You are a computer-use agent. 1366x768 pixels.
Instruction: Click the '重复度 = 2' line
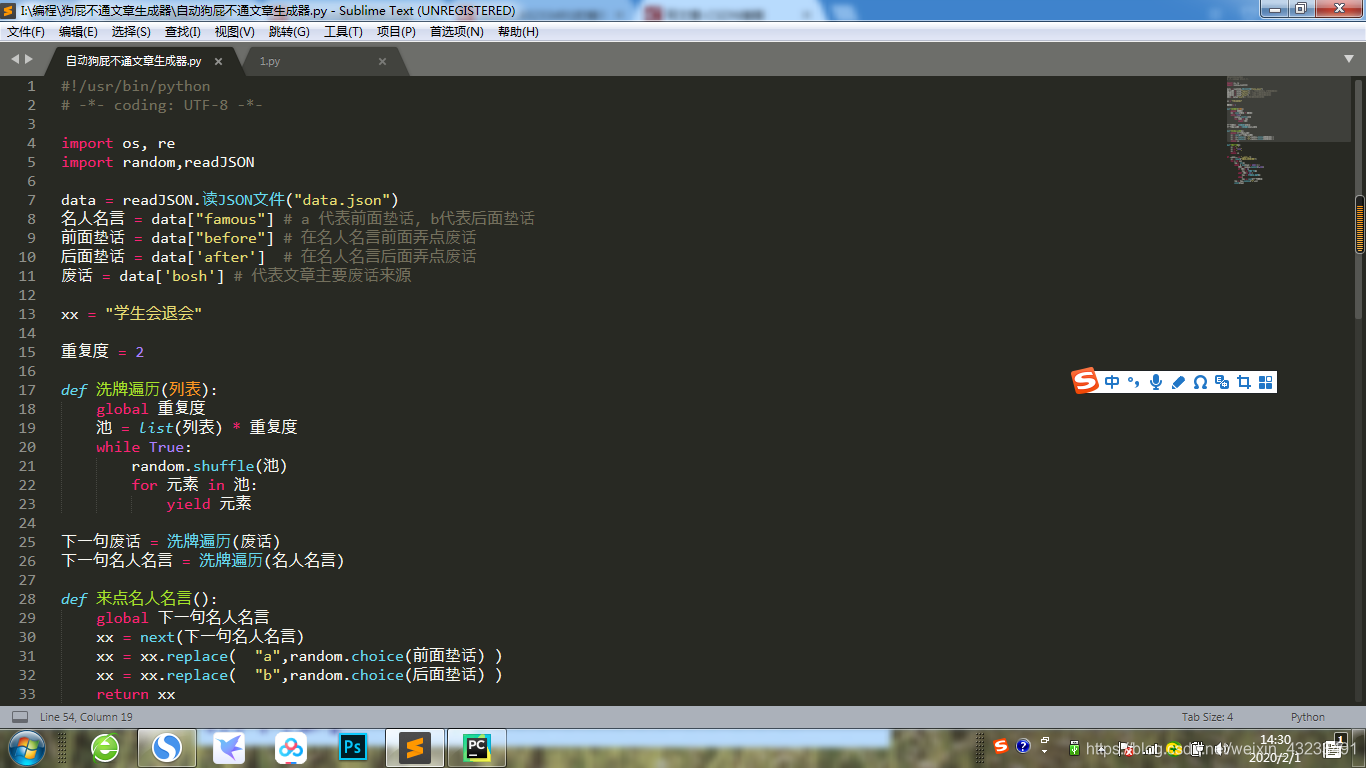click(x=103, y=352)
